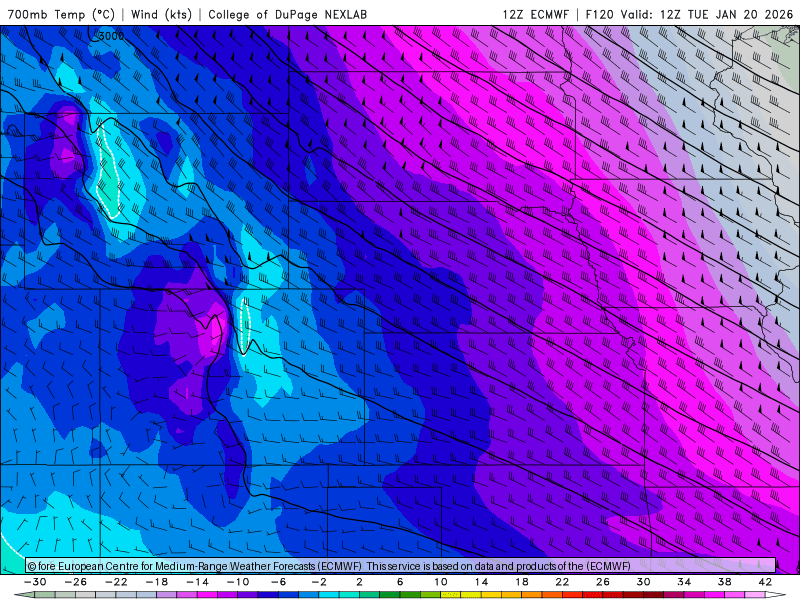Select the "18" color scale label
The height and width of the screenshot is (600, 800).
coord(522,582)
